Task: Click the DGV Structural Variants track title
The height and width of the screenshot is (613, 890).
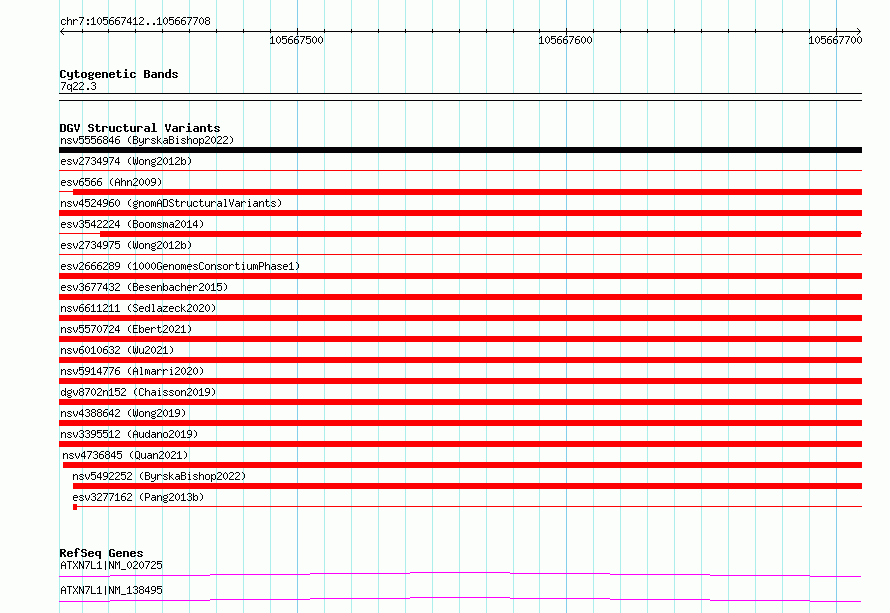Action: (140, 128)
